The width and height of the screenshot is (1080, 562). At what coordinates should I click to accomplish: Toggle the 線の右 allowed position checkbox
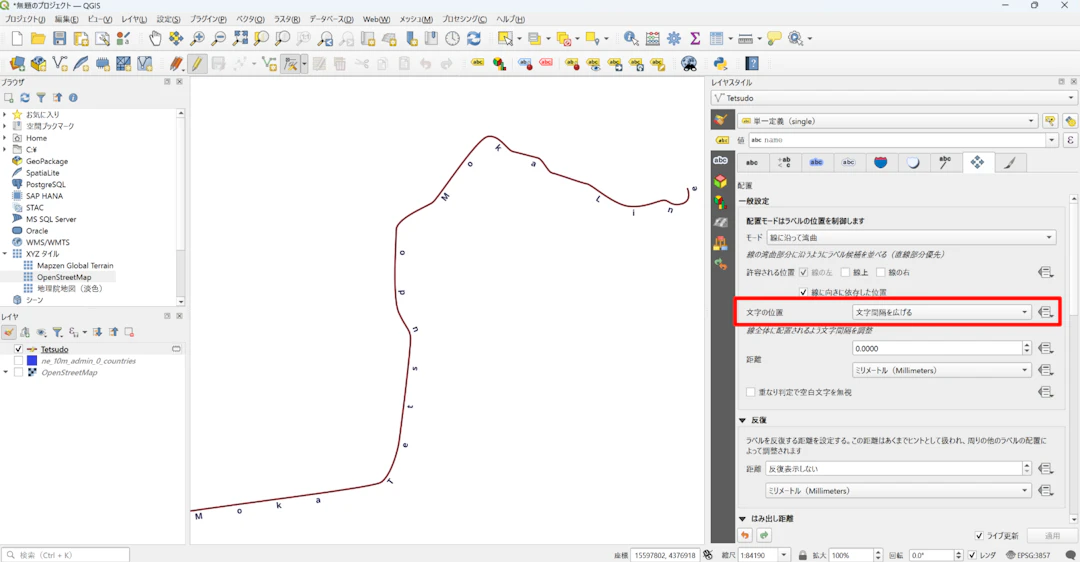click(x=880, y=273)
